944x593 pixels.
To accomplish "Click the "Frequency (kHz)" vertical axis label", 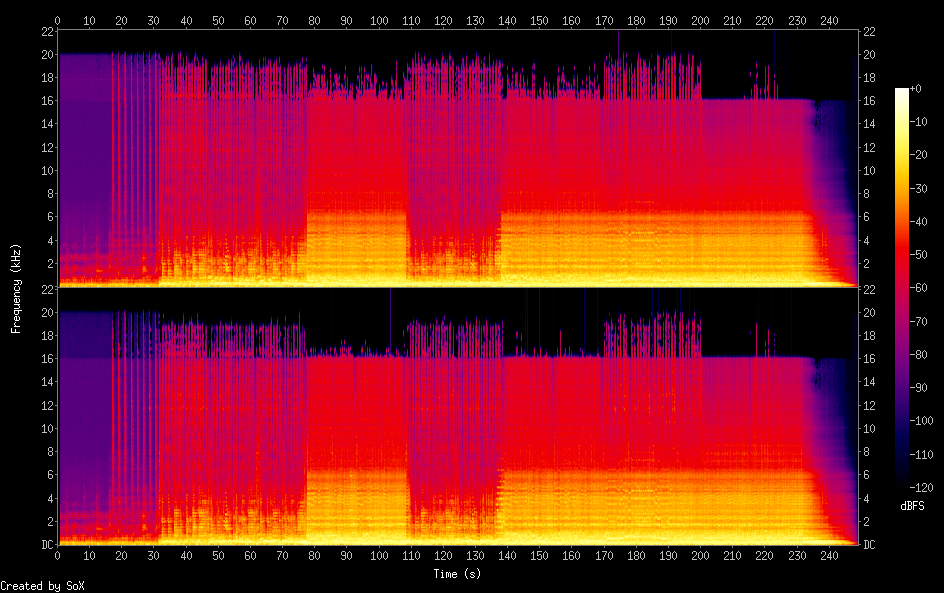I will pyautogui.click(x=16, y=288).
